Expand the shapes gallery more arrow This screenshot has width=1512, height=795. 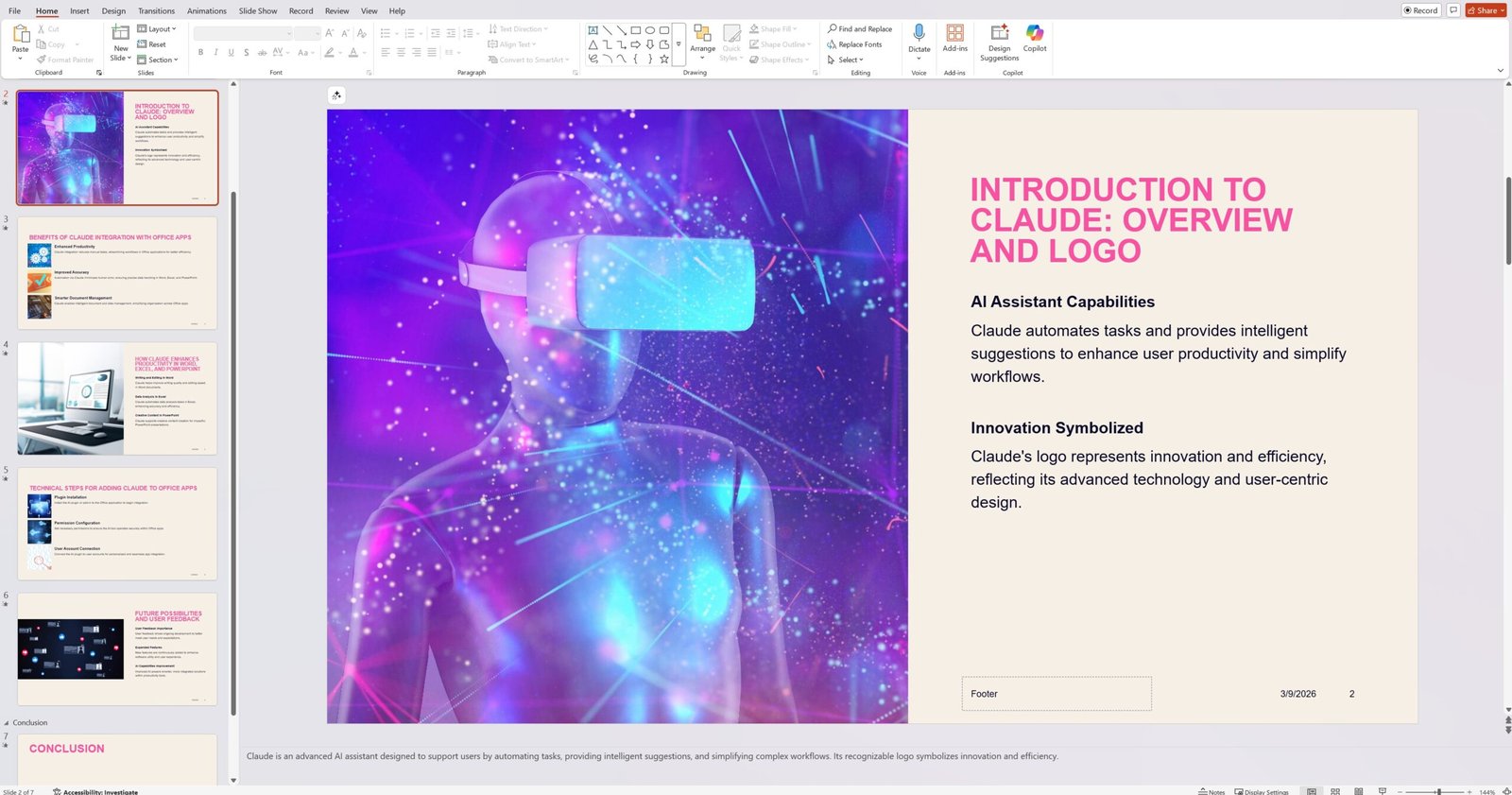(679, 44)
